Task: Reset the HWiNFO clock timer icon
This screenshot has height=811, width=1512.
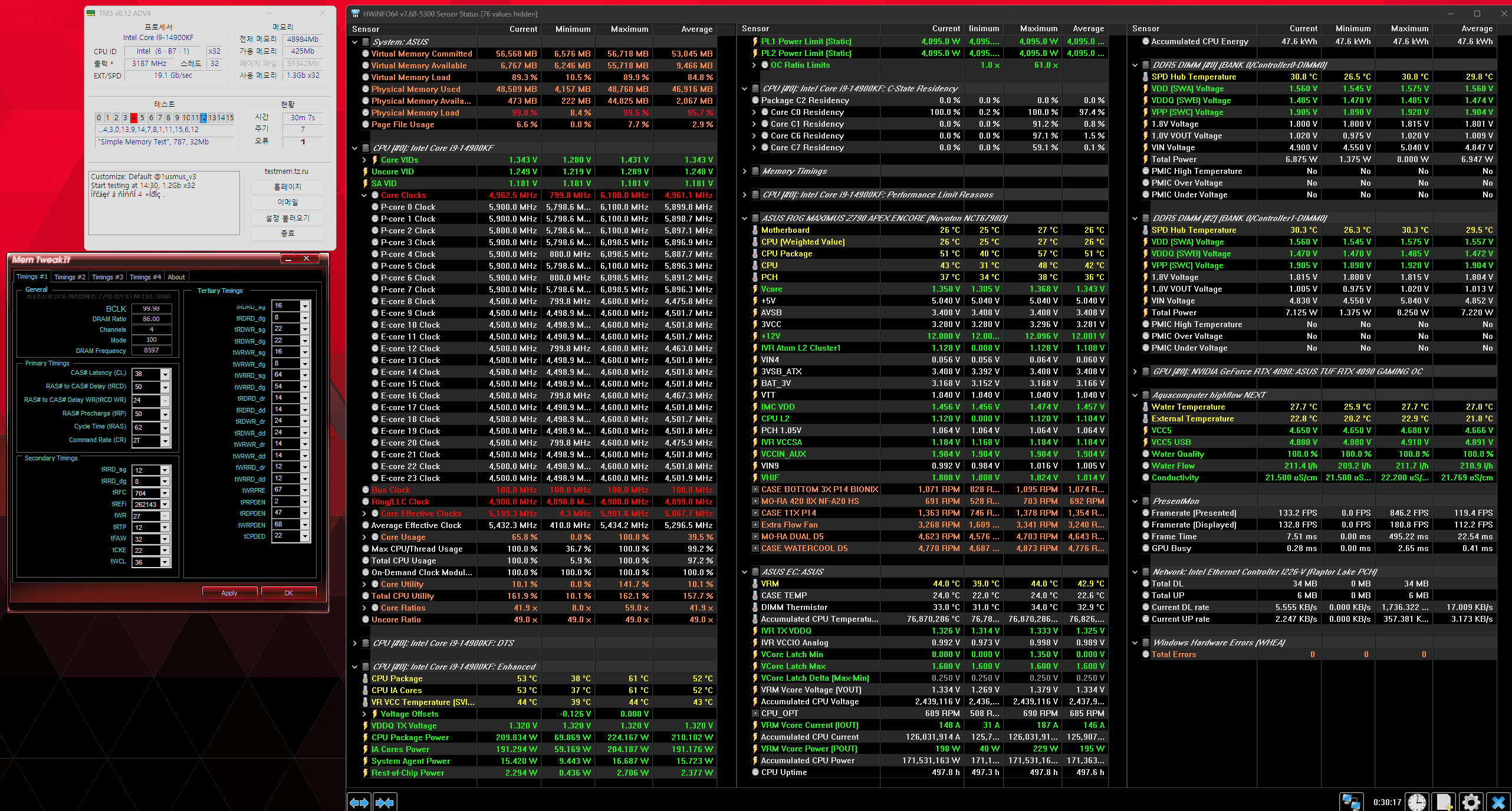Action: [x=1417, y=802]
